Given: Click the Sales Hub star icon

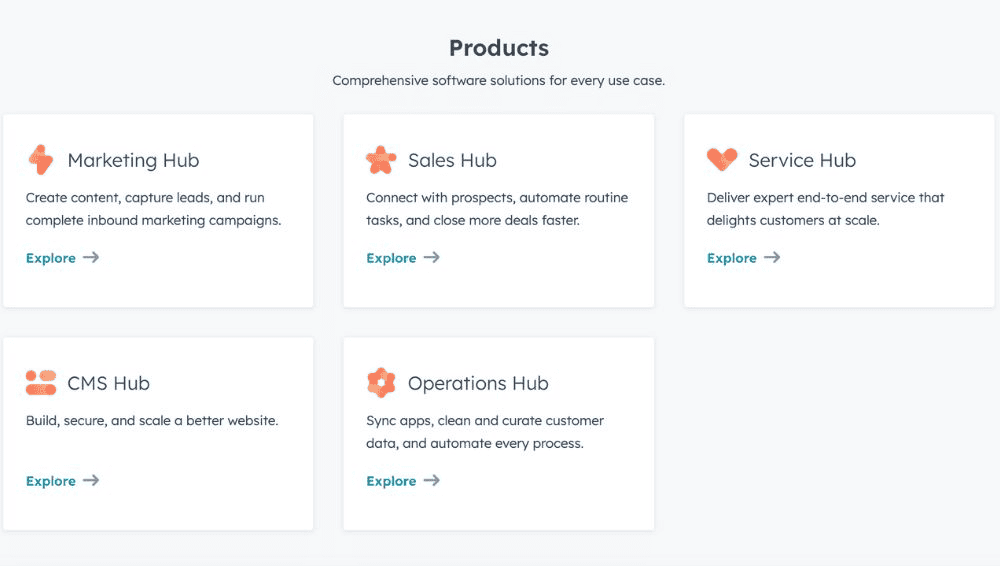Looking at the screenshot, I should (381, 160).
